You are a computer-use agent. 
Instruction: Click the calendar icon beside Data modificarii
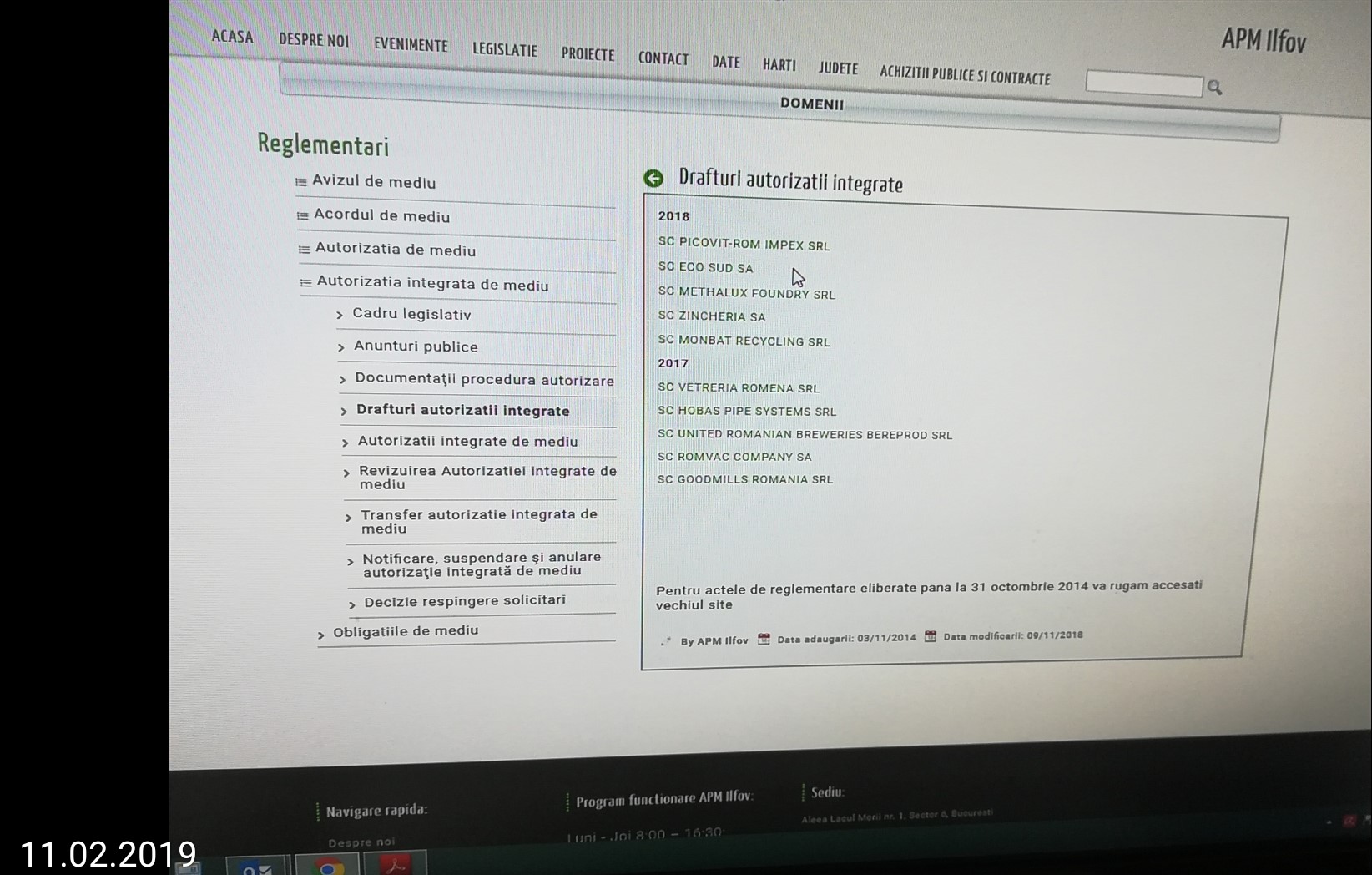[930, 637]
